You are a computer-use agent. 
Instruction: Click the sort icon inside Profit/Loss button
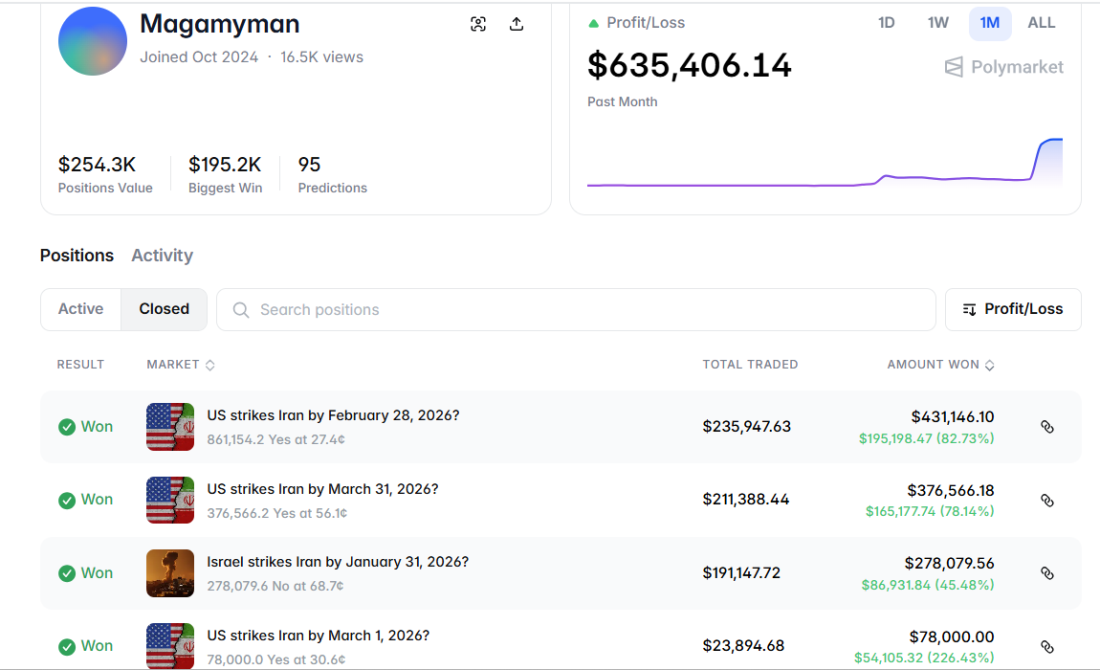click(x=969, y=310)
